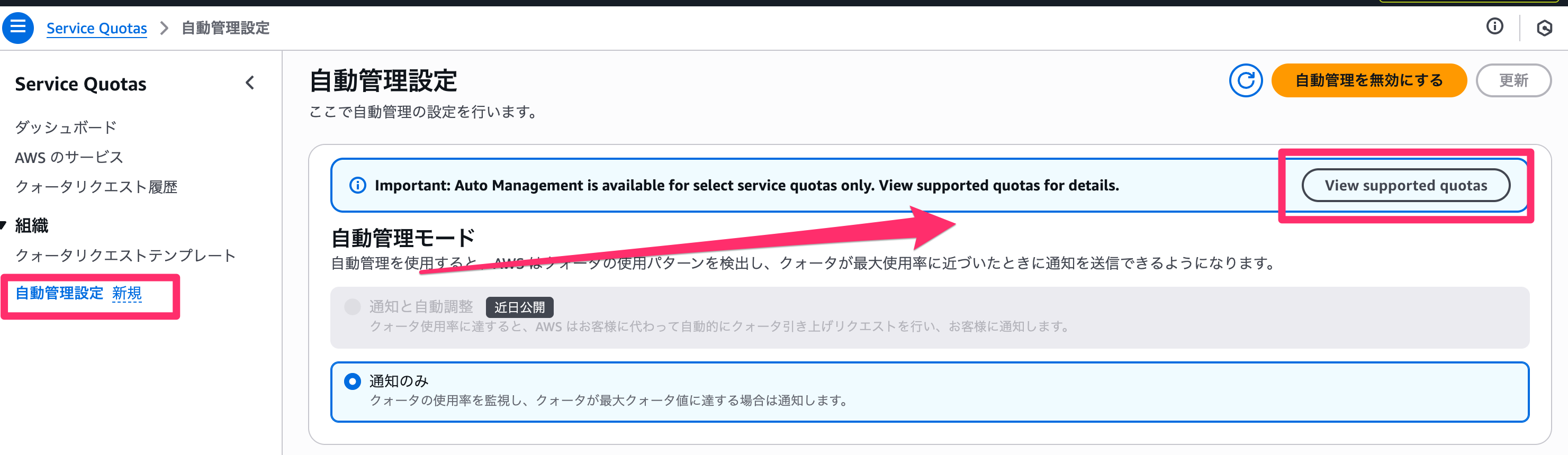Select the 通知と自動調整 radio button
The height and width of the screenshot is (455, 1568).
point(353,306)
